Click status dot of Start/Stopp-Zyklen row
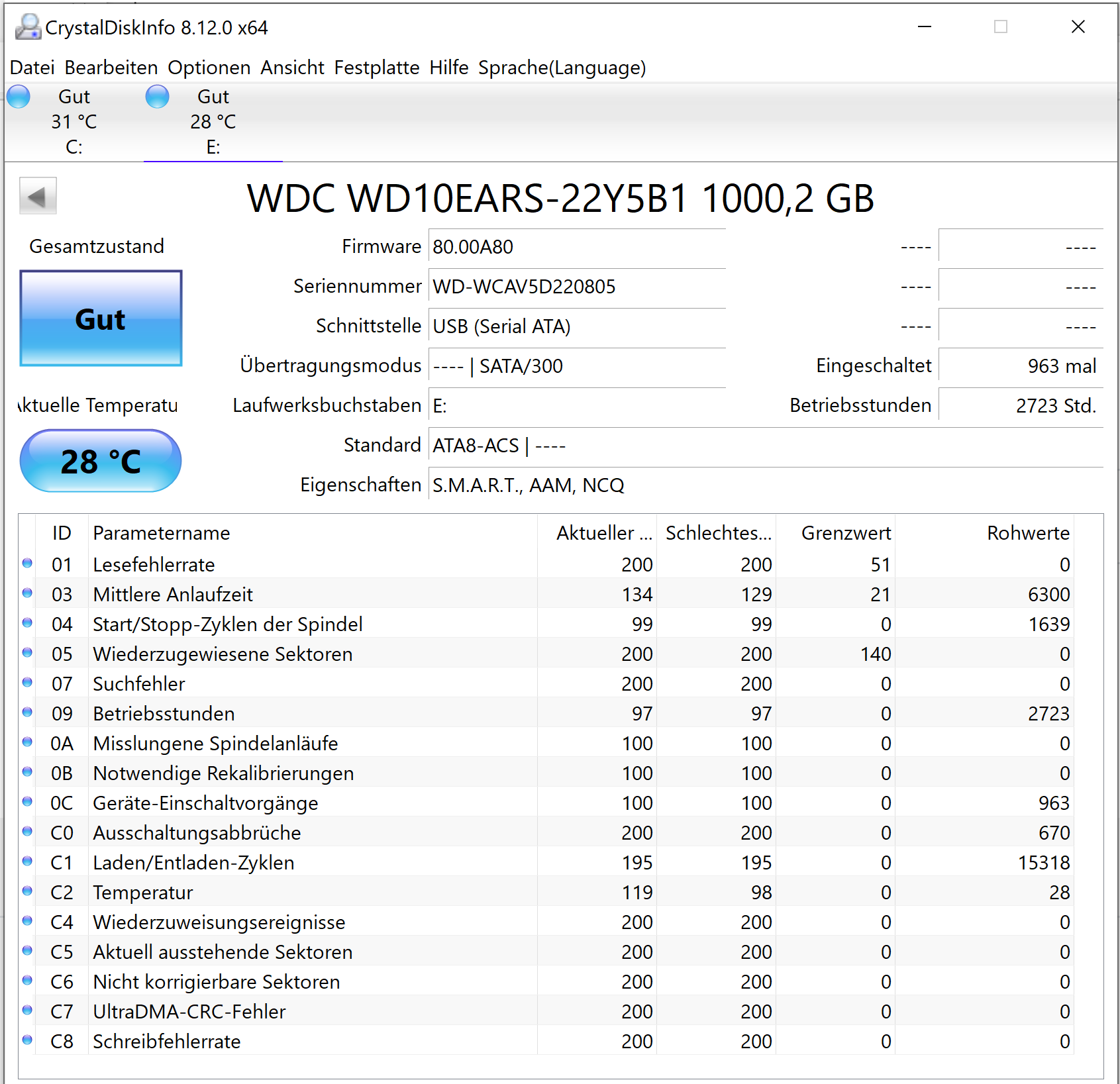The width and height of the screenshot is (1120, 1084). pos(27,622)
